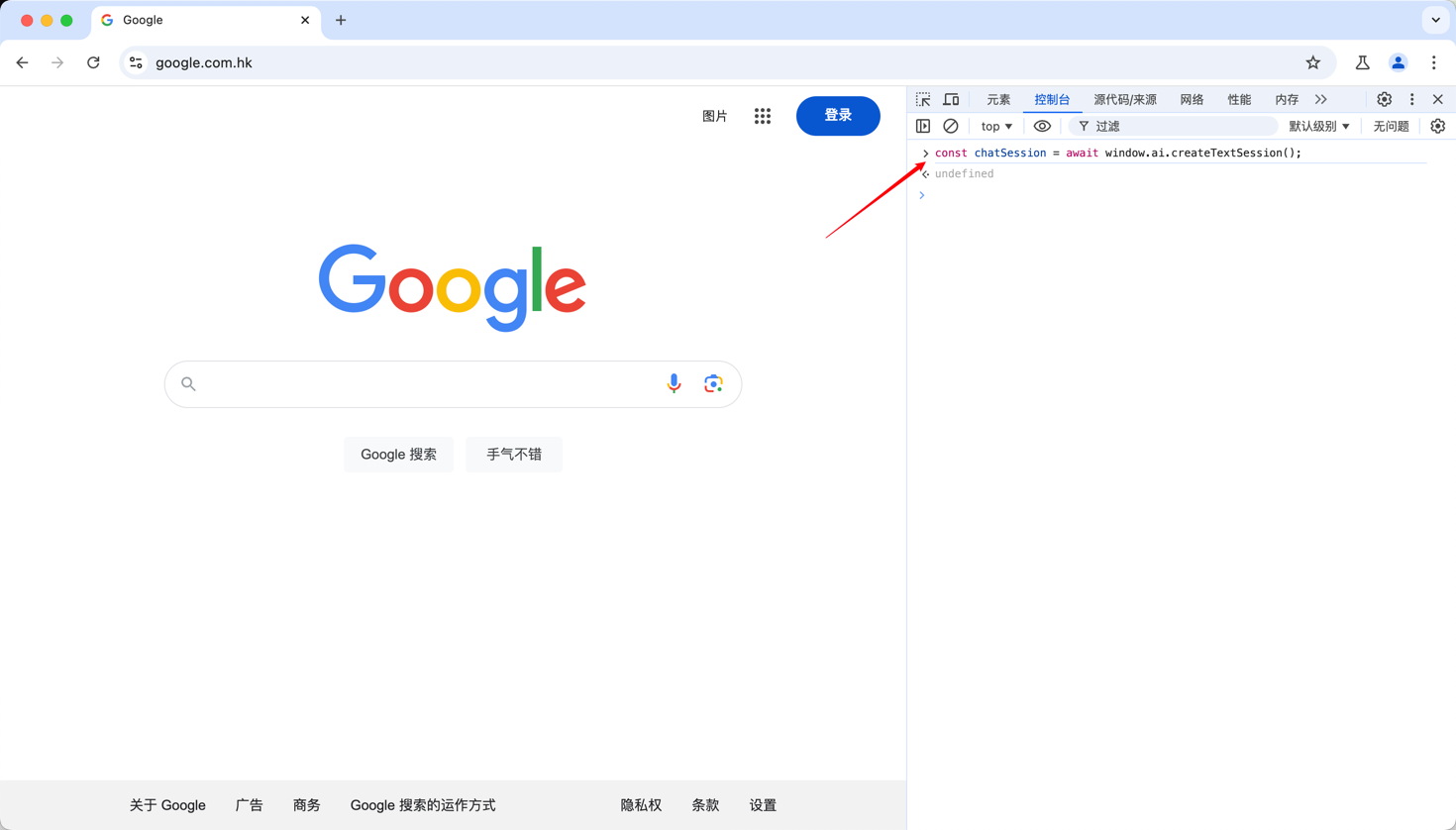Open the 设置 footer menu

[763, 805]
